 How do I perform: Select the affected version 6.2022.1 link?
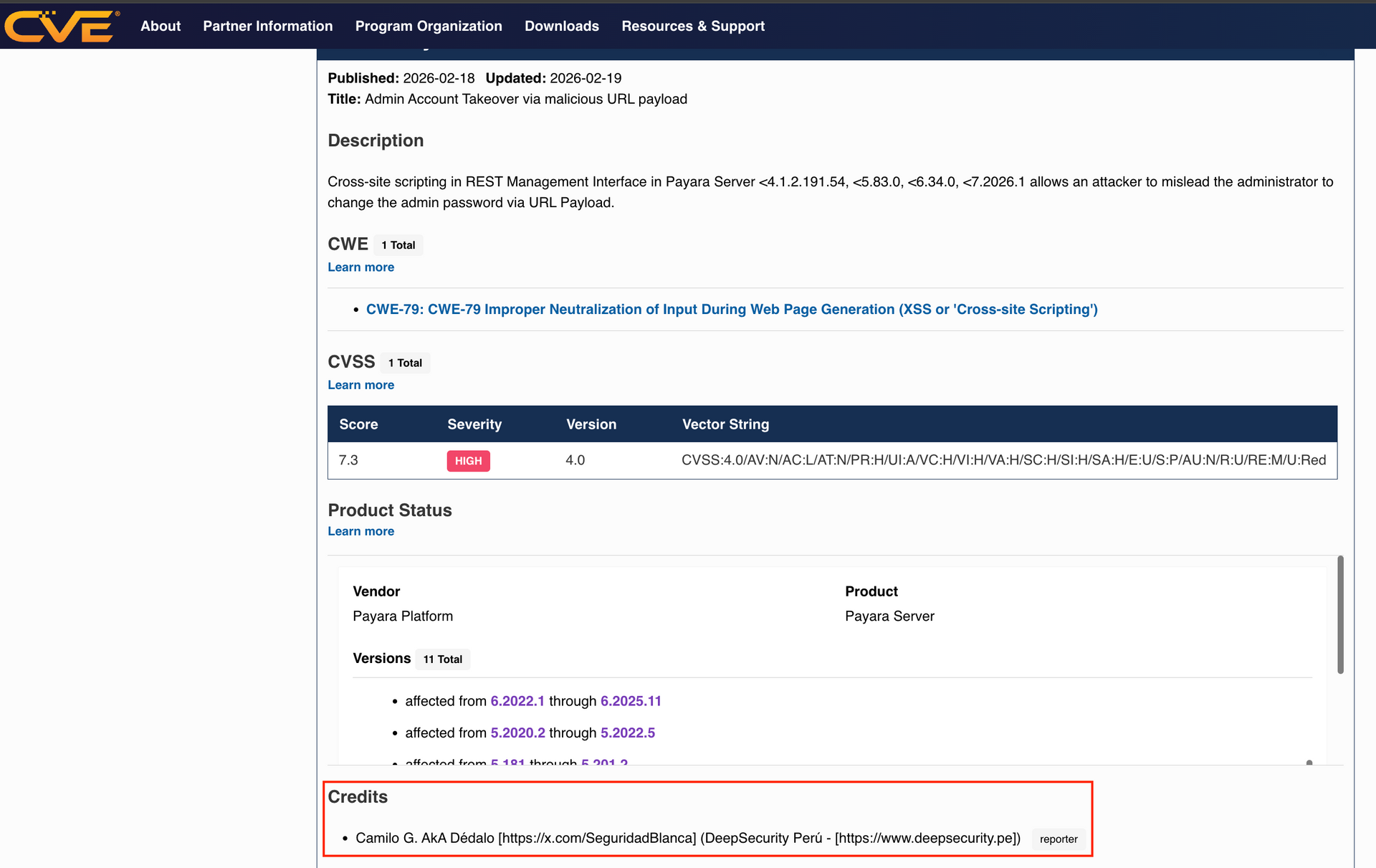pos(517,701)
